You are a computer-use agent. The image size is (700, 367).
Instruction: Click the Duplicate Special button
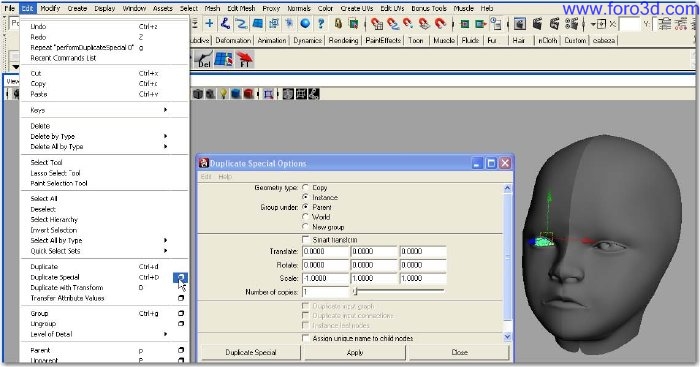point(251,352)
